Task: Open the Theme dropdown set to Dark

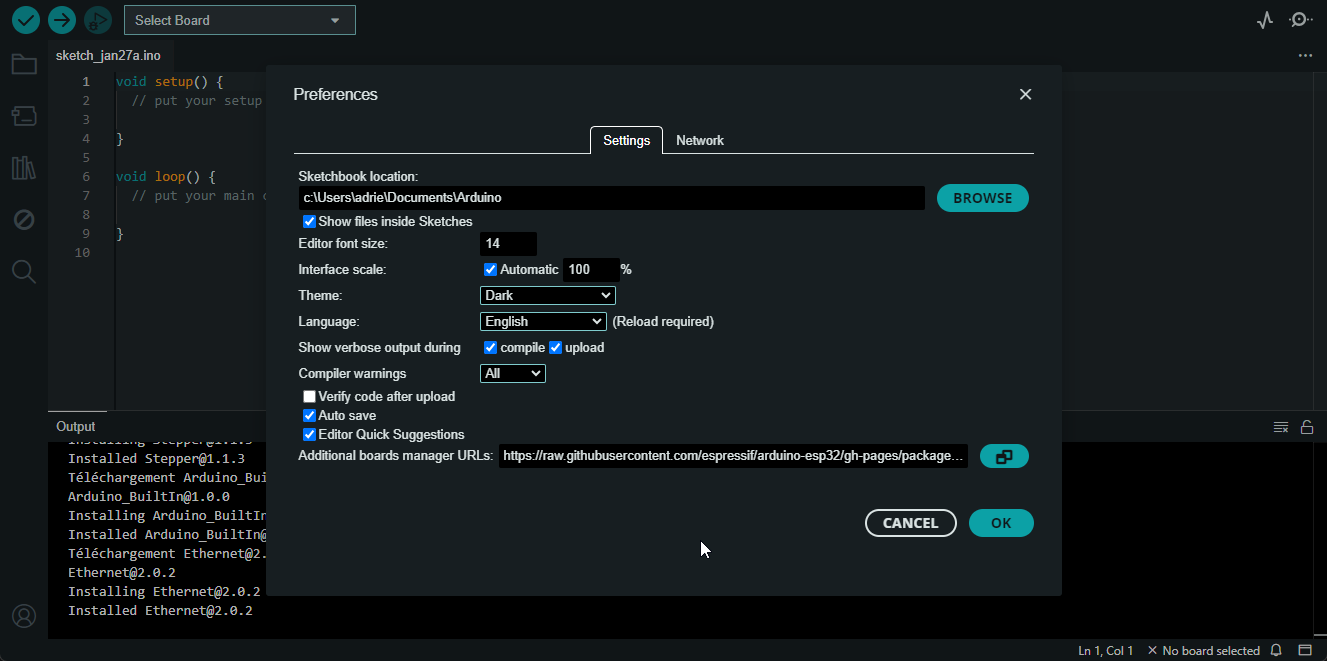Action: (x=548, y=296)
